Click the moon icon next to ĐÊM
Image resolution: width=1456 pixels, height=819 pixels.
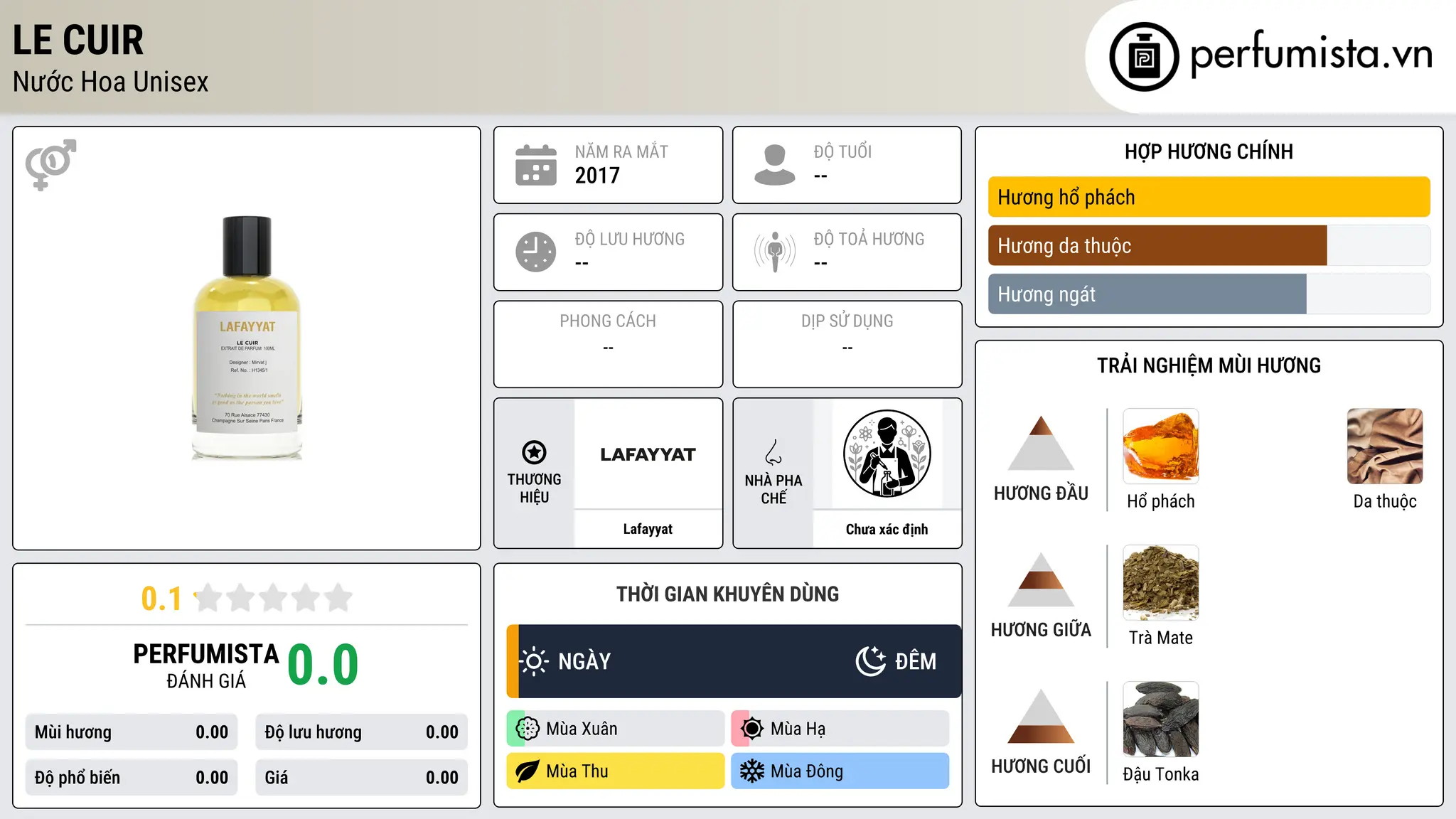871,661
